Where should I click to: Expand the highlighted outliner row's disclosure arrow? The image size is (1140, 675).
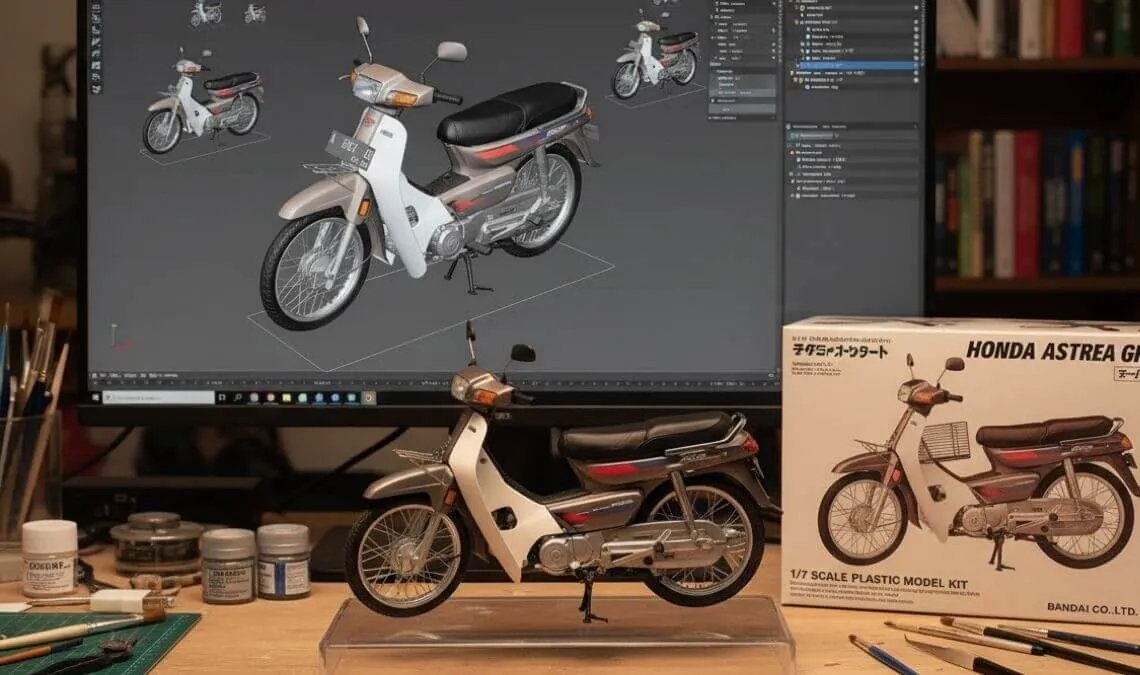tap(796, 65)
